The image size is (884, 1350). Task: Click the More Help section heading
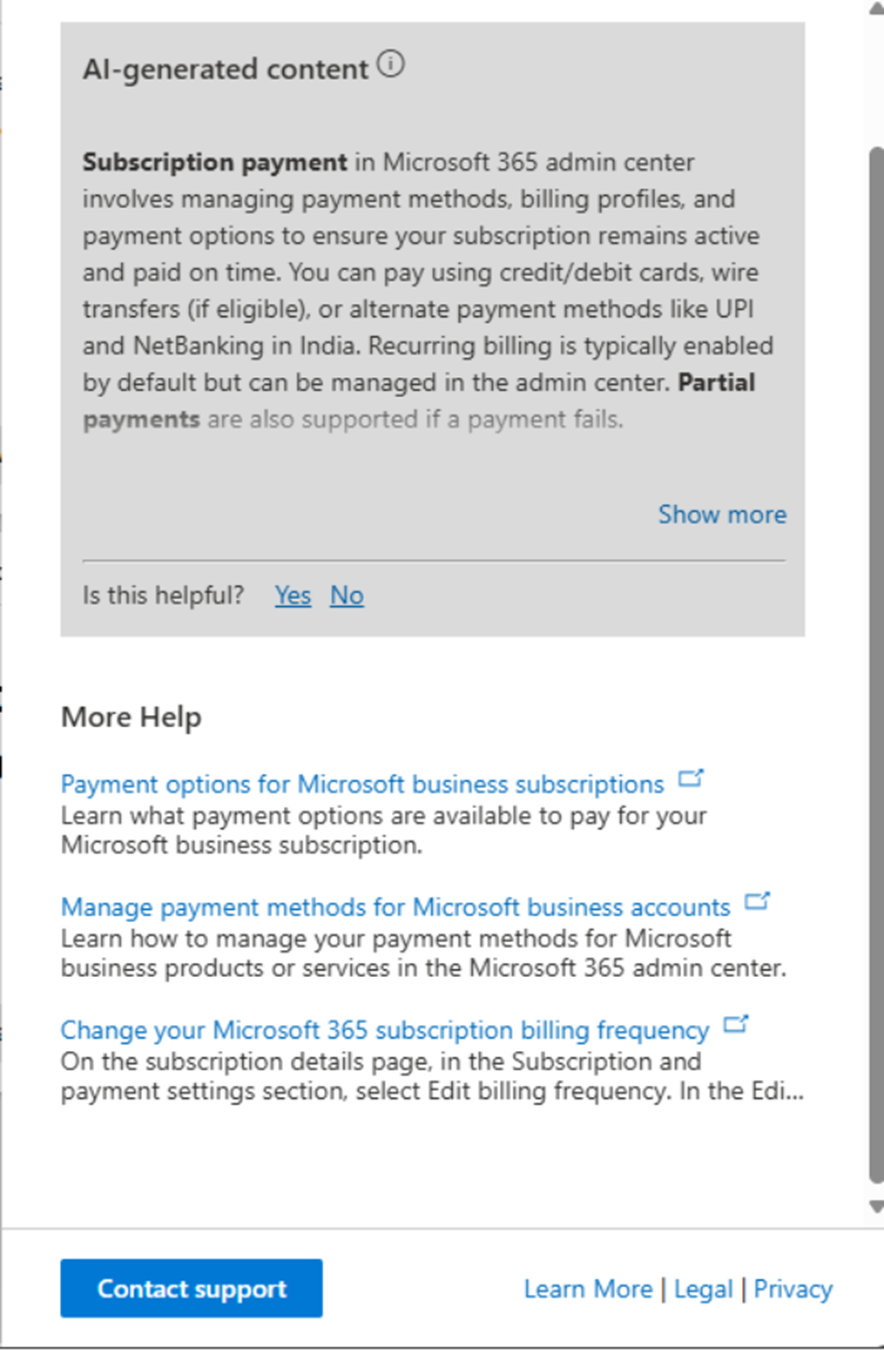click(x=131, y=716)
